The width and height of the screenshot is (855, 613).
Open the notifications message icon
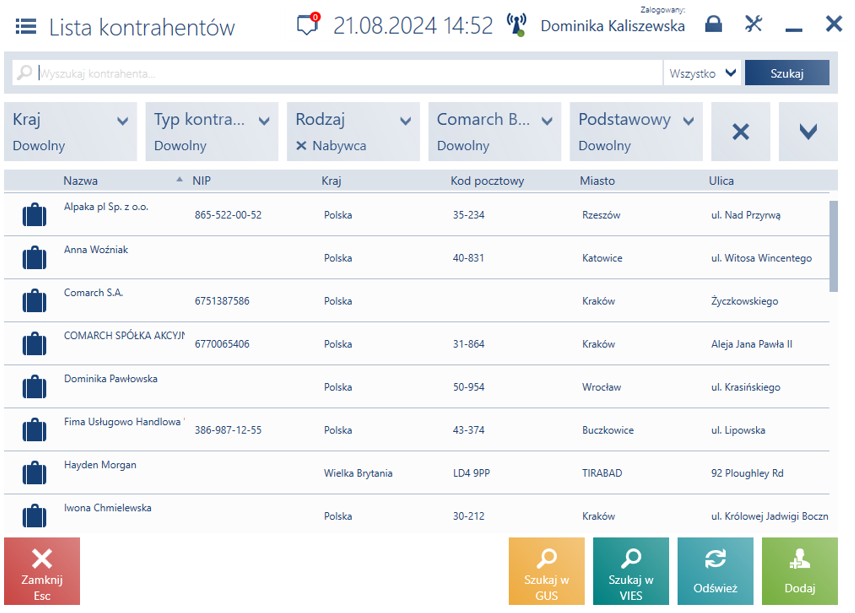(x=308, y=24)
